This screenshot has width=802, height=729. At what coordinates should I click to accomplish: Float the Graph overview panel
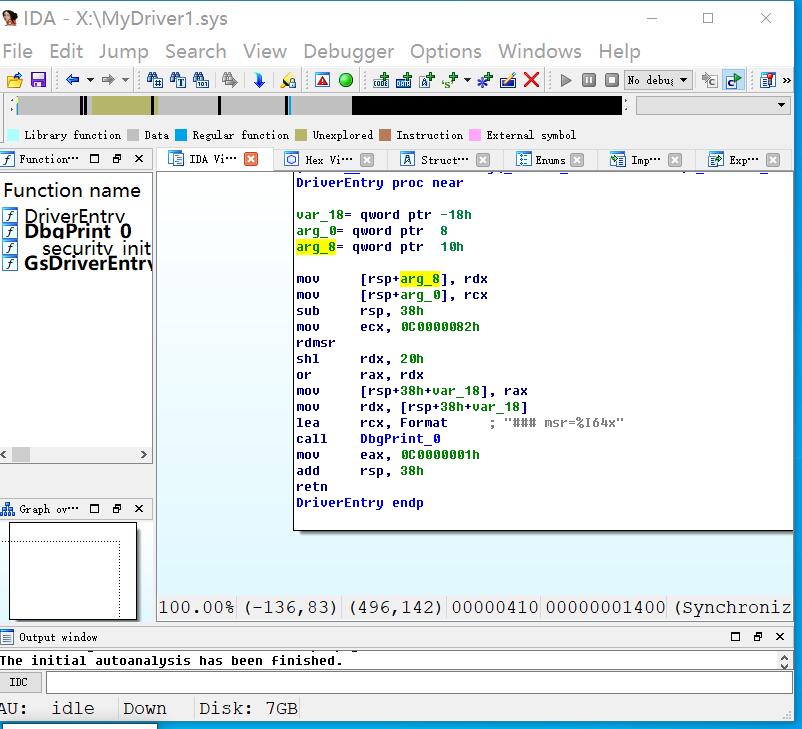(x=117, y=509)
